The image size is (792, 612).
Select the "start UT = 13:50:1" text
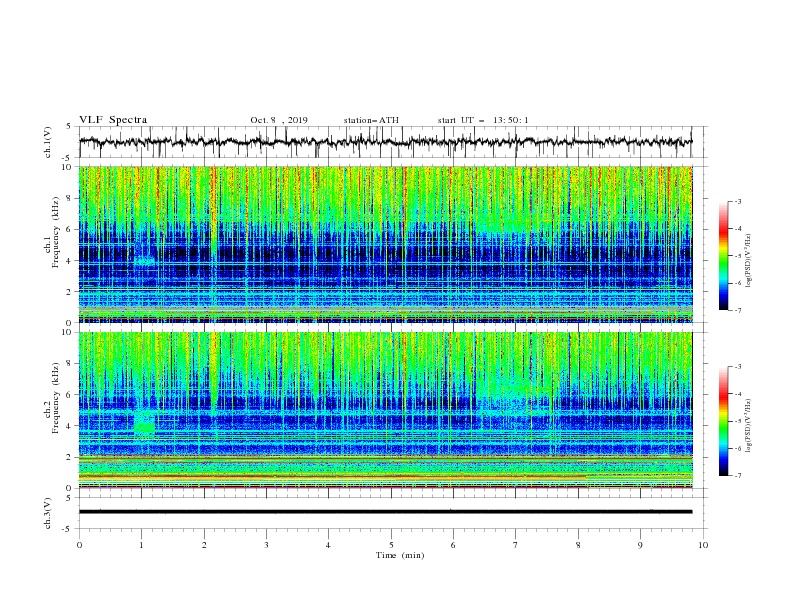pyautogui.click(x=483, y=120)
